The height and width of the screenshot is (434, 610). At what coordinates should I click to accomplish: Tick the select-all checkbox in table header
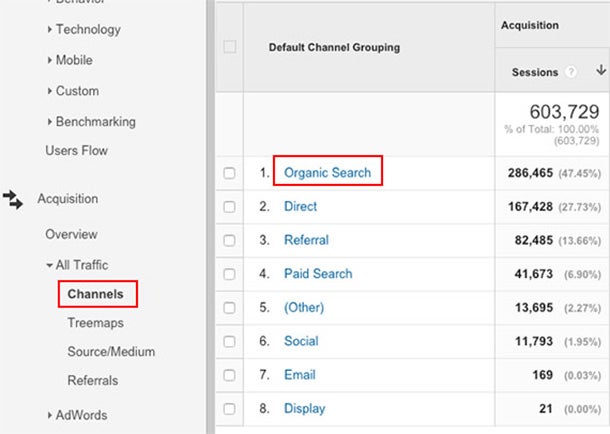[230, 47]
